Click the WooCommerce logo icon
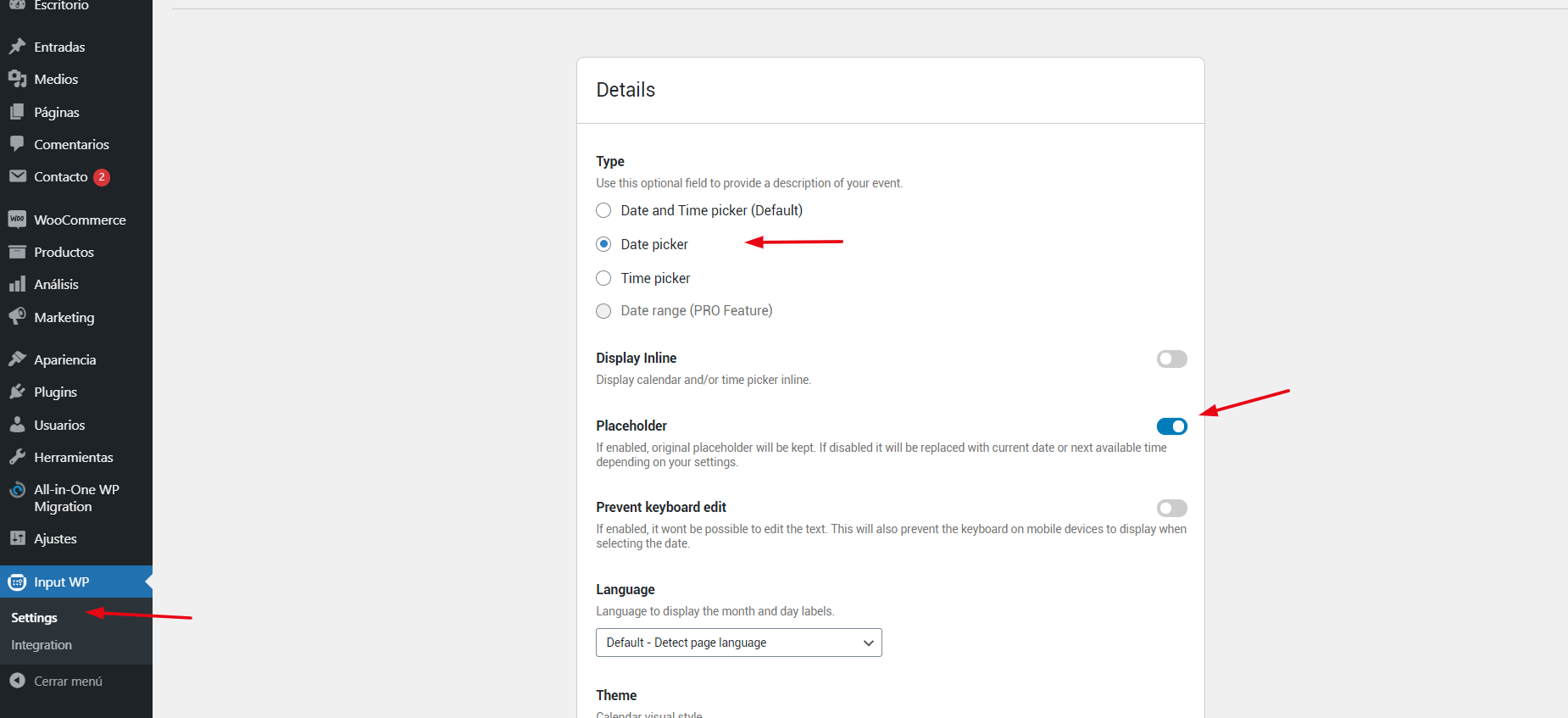Screen dimensions: 1568x718 (x=17, y=220)
